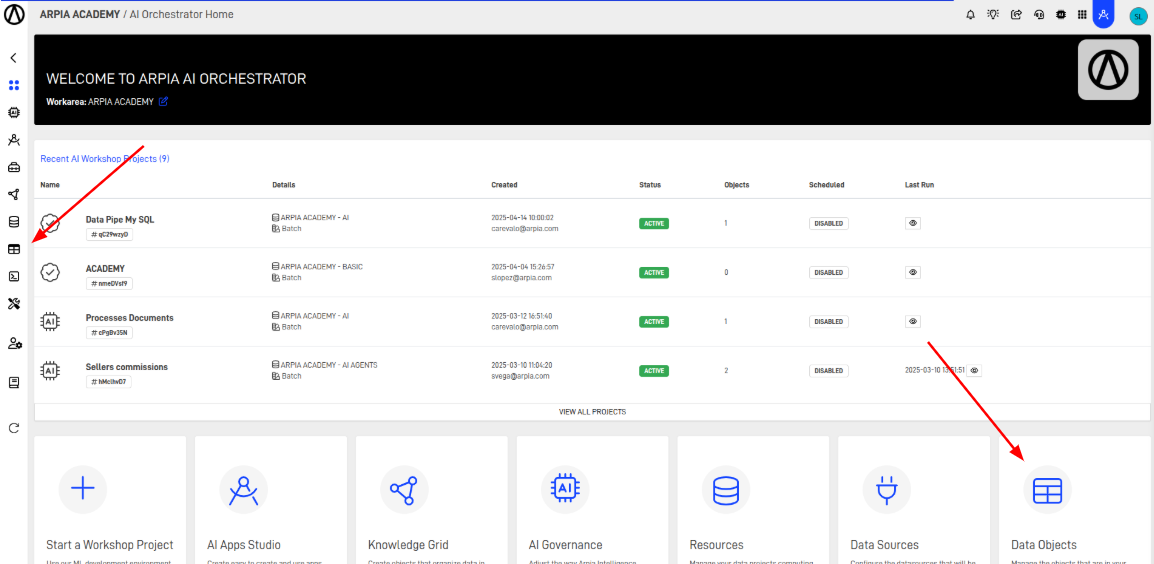Click DISABLED schedule badge for ACADEMY
Screen dimensions: 1154x564
click(829, 272)
